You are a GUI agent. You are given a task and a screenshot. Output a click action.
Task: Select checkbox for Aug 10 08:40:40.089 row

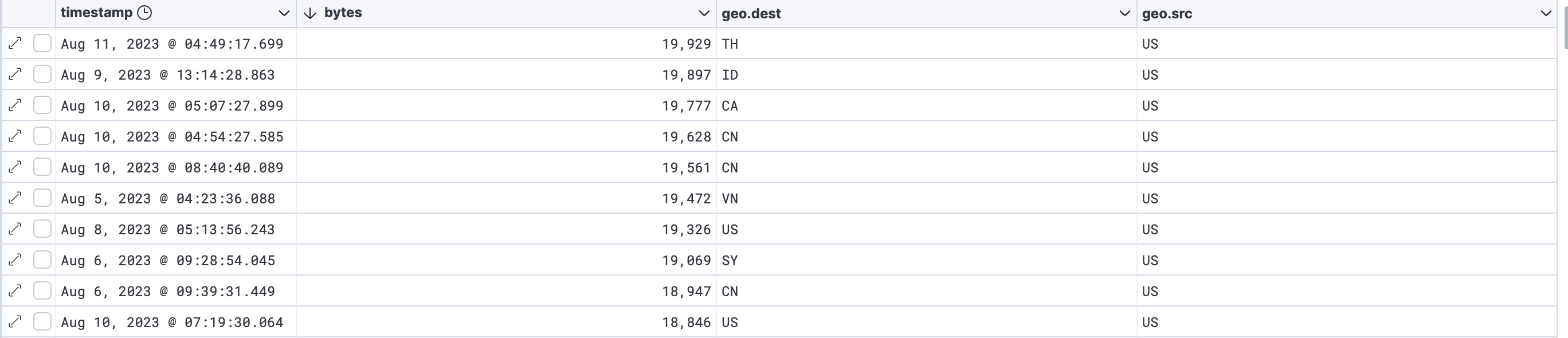(42, 167)
